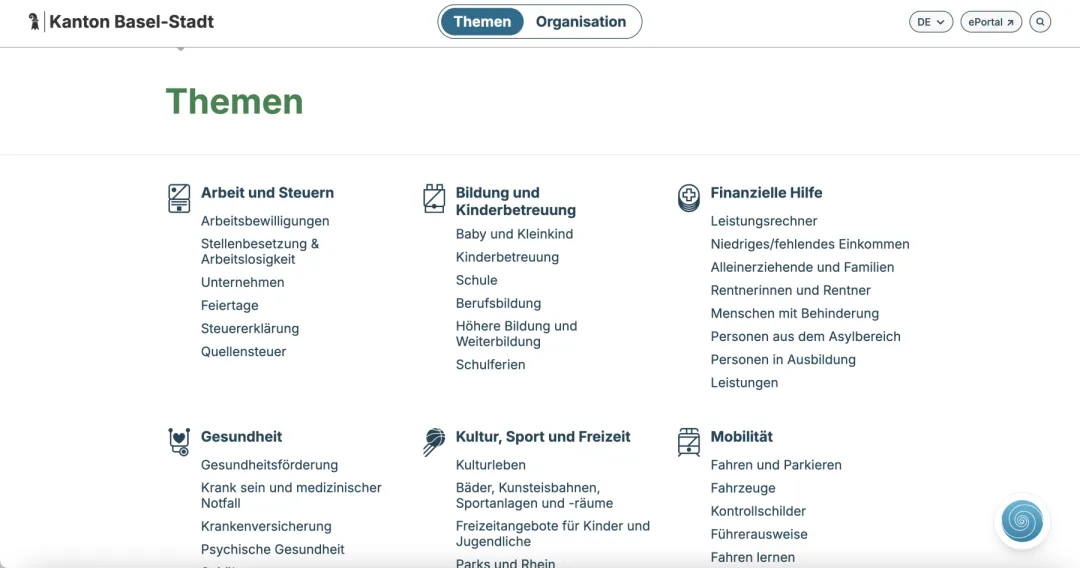
Task: Open the search magnifier icon
Action: tap(1040, 22)
